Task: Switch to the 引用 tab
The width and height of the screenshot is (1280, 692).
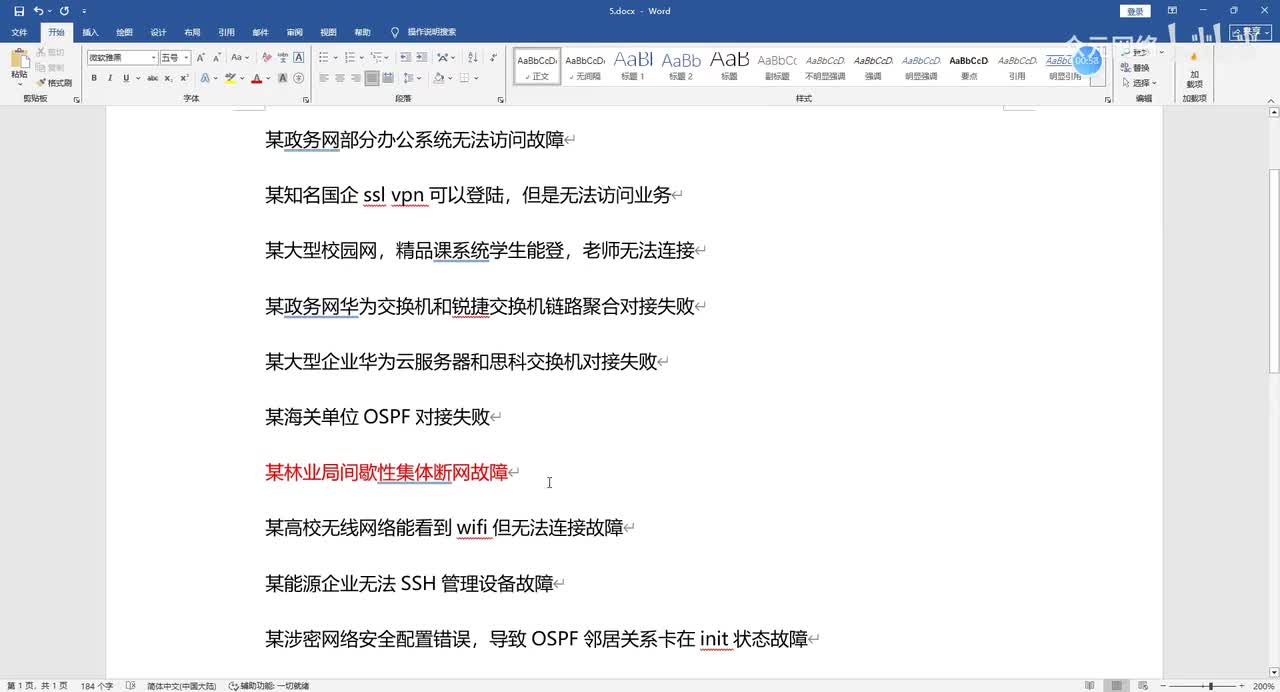Action: (226, 32)
